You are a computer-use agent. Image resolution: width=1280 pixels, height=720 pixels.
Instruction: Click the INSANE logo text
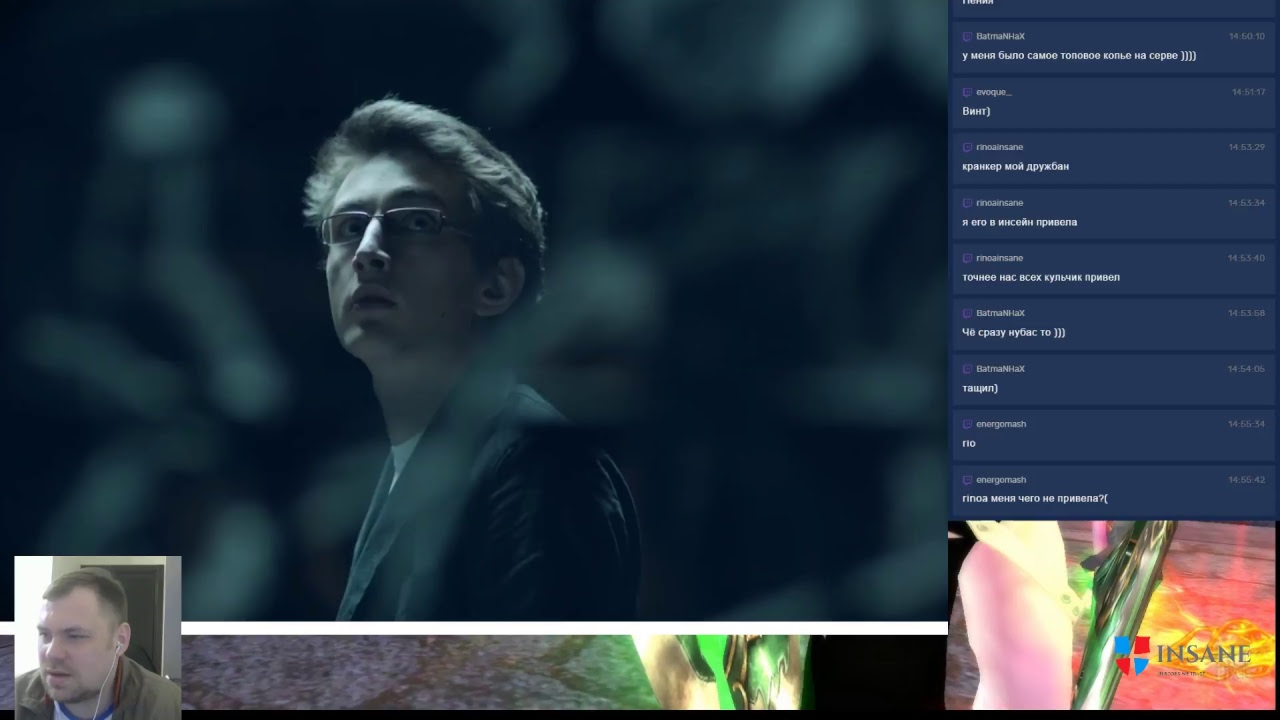click(x=1203, y=654)
